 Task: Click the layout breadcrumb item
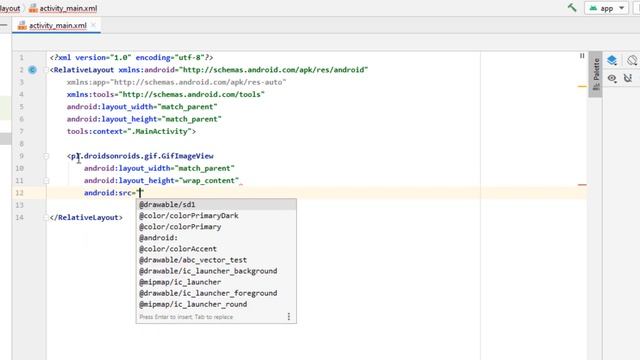(x=10, y=8)
